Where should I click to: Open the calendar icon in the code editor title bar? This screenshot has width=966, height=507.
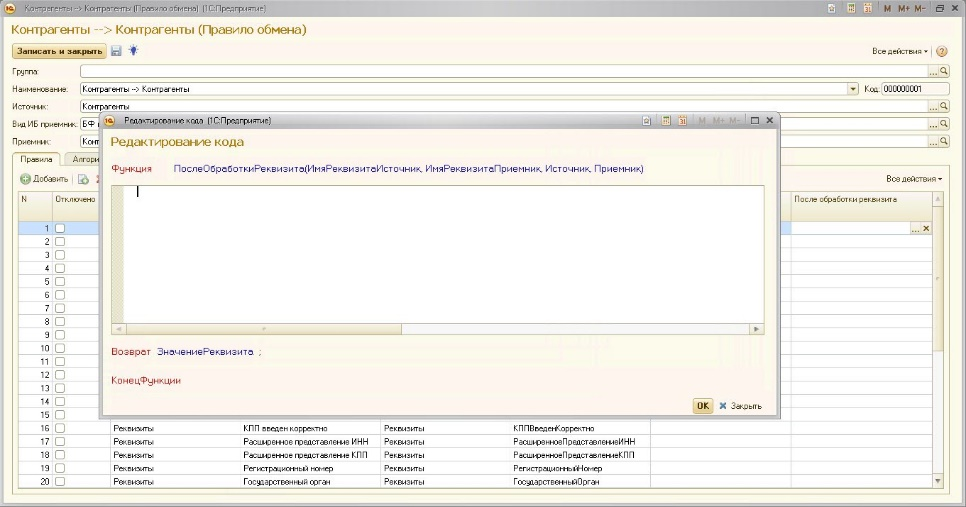pos(682,120)
